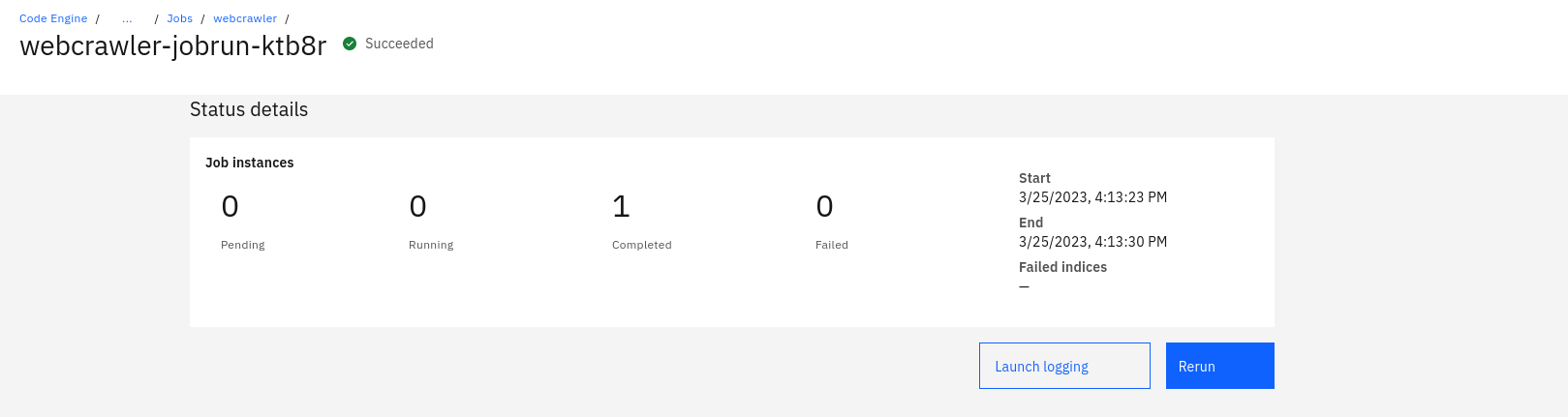Click the Running instances count
Image resolution: width=1568 pixels, height=417 pixels.
[417, 206]
